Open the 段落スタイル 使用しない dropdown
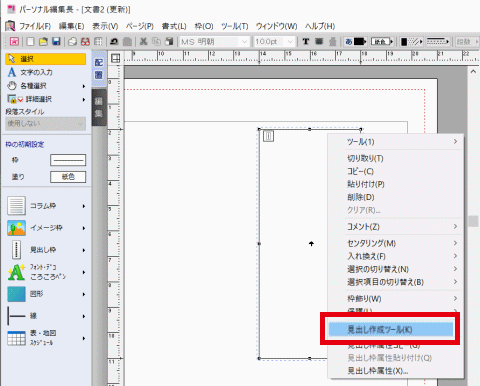This screenshot has height=386, width=480. click(46, 124)
